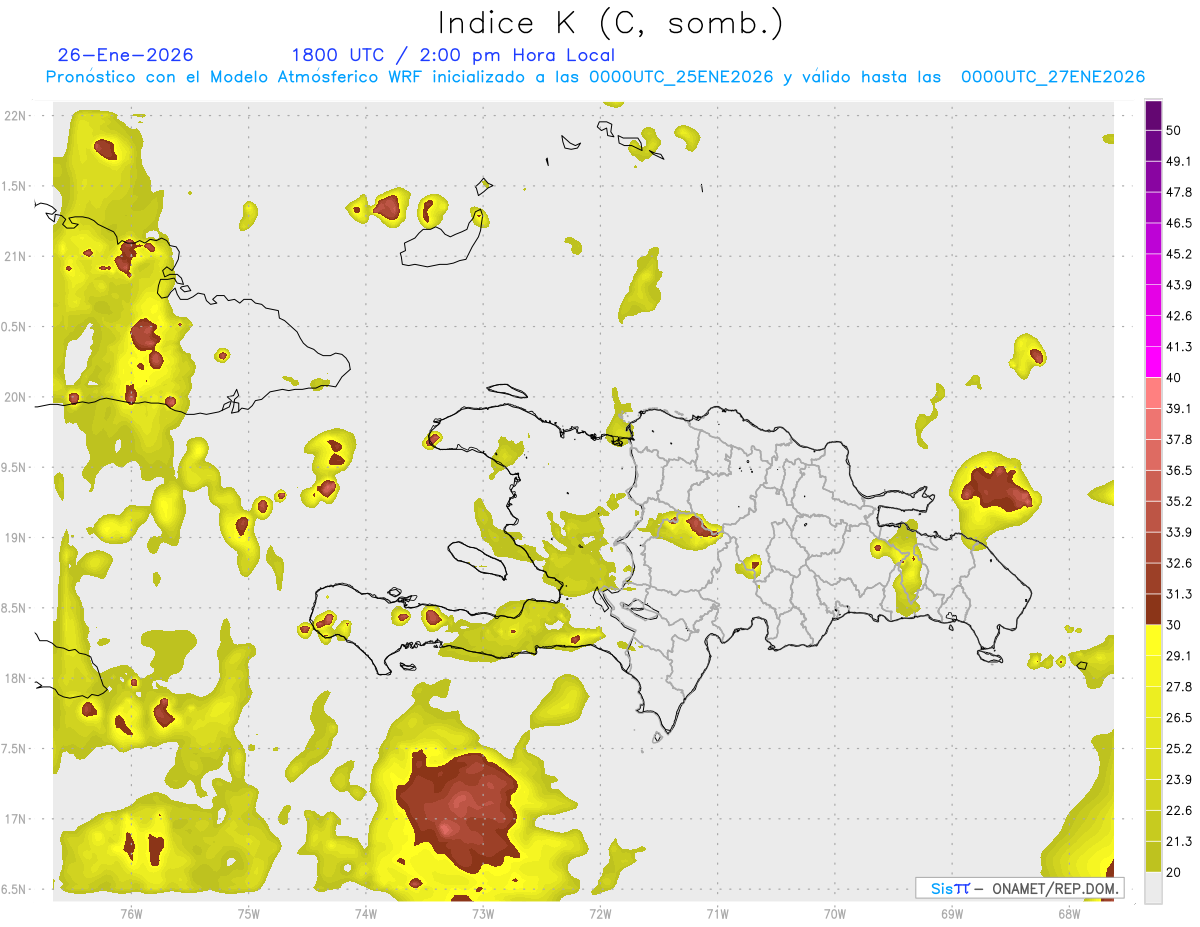Click "Pronóstico con el Modelo Atmosferico WRF" text
This screenshot has width=1200, height=927.
(234, 77)
